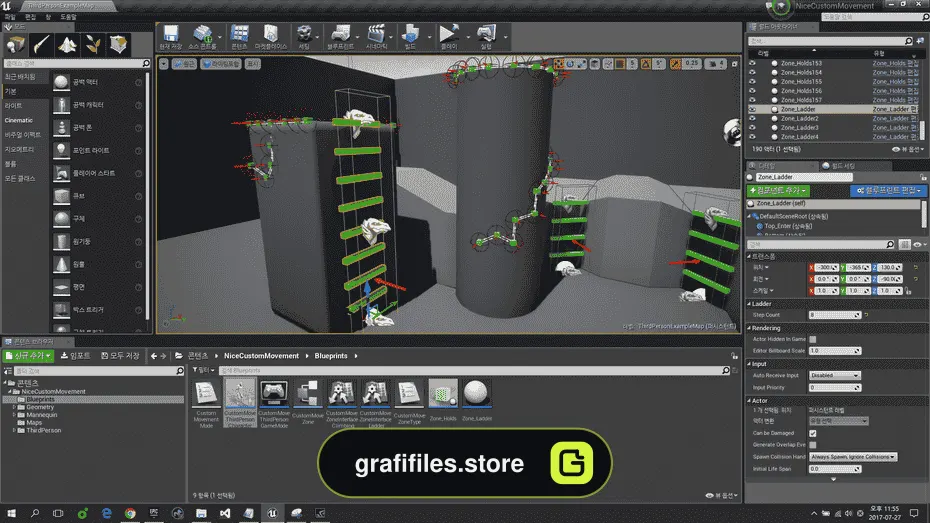Open the Auto Receive Input dropdown
Viewport: 930px width, 523px height.
pyautogui.click(x=835, y=375)
